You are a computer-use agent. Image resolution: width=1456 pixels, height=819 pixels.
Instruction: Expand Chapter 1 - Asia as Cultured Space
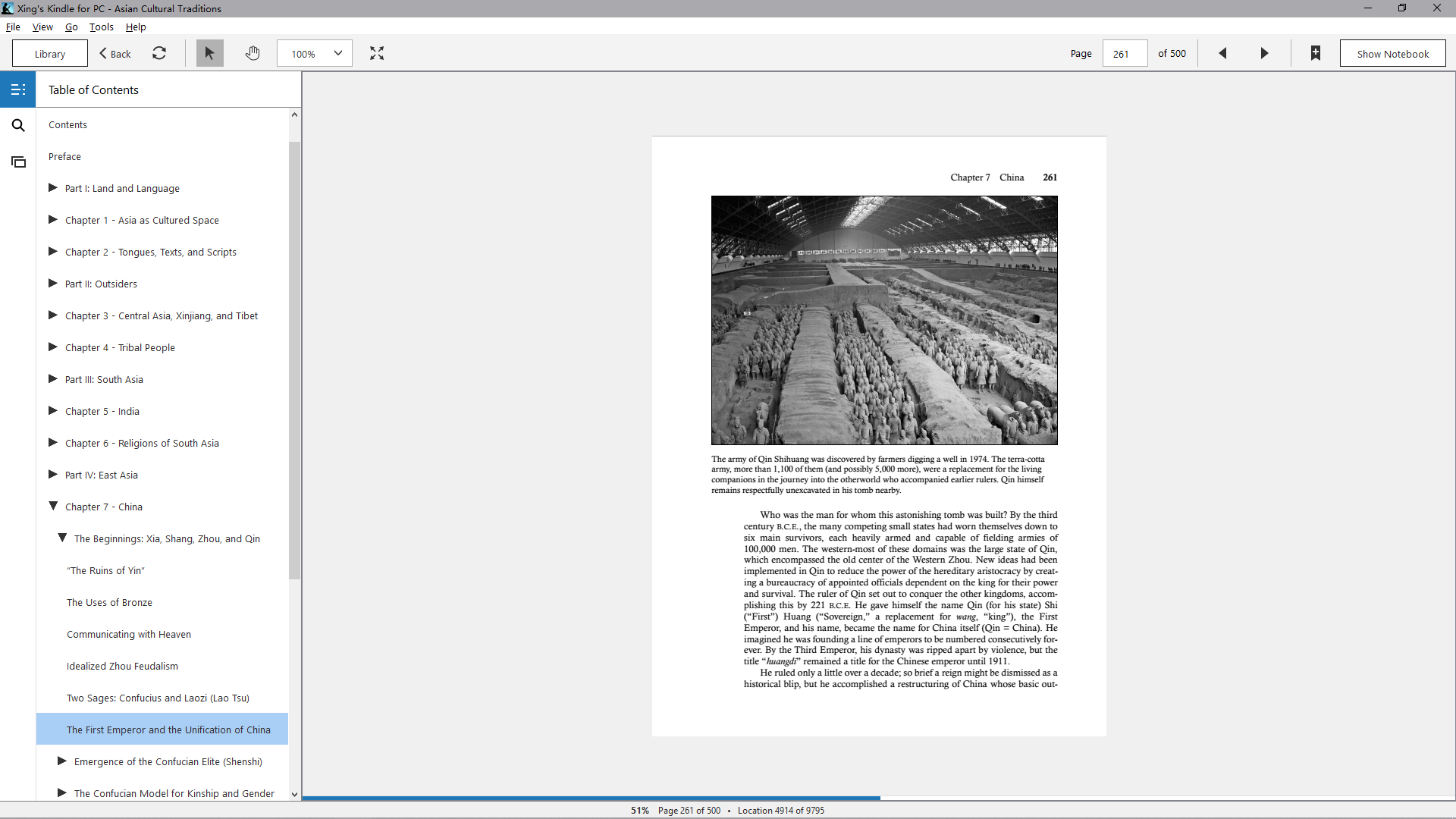53,220
